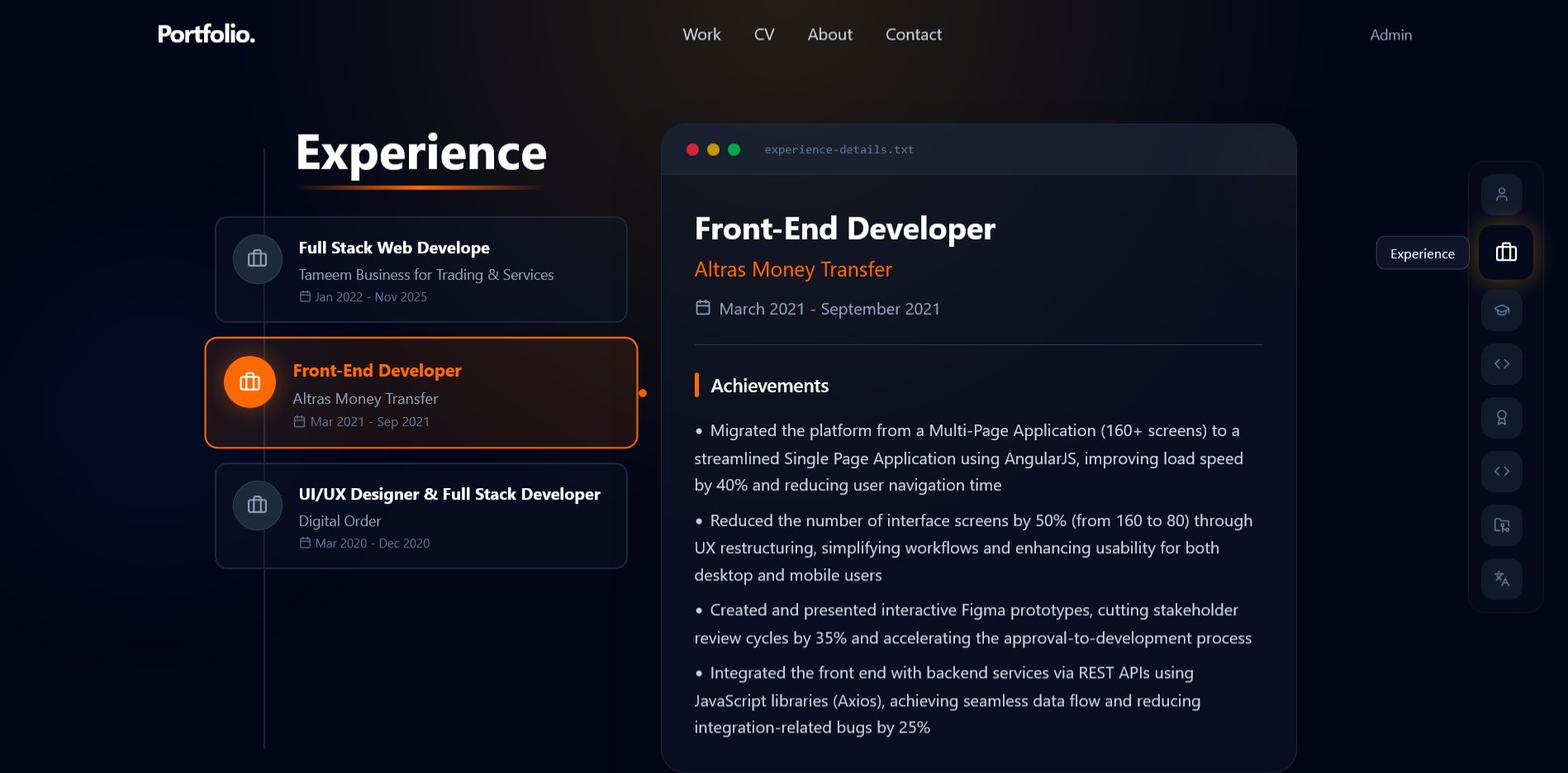Activate the Front-End Developer timeline entry

click(x=421, y=392)
